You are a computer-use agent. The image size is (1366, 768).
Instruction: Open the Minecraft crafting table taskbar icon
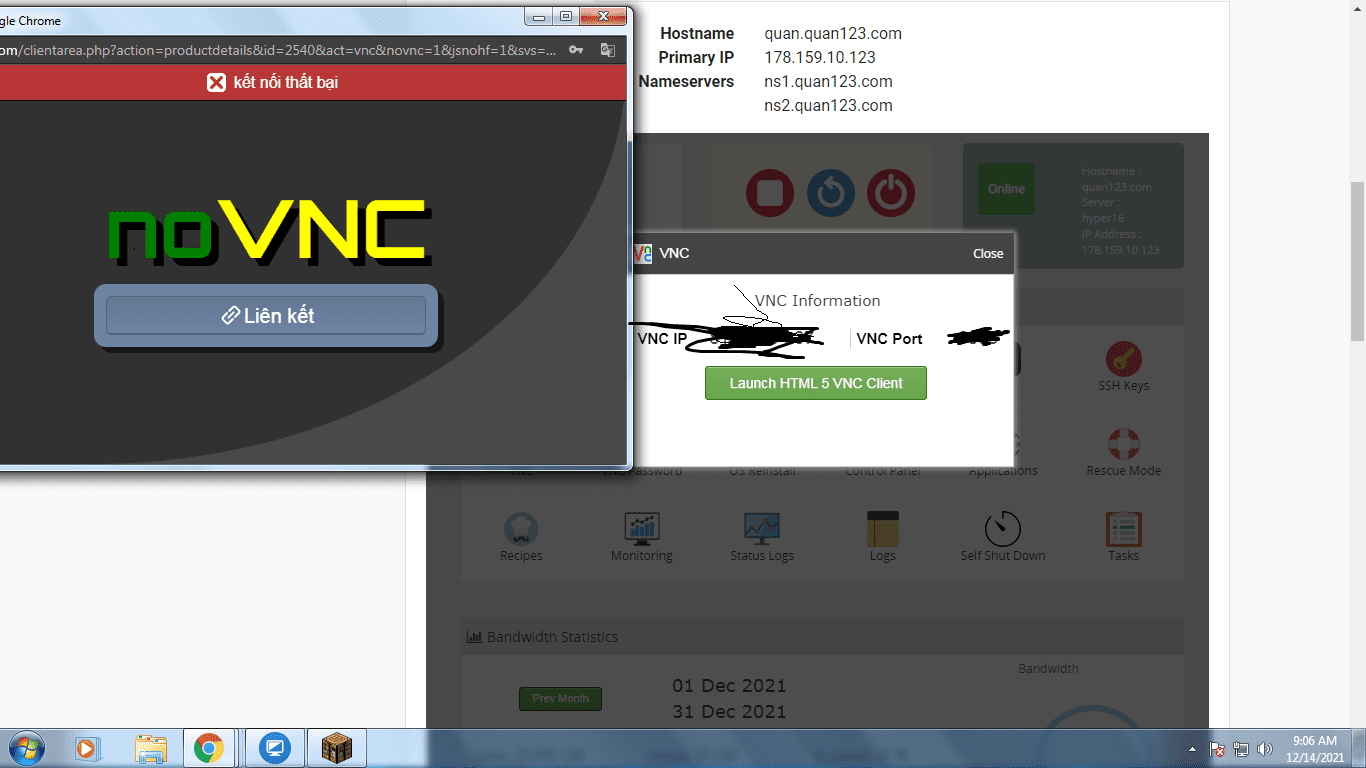[338, 748]
